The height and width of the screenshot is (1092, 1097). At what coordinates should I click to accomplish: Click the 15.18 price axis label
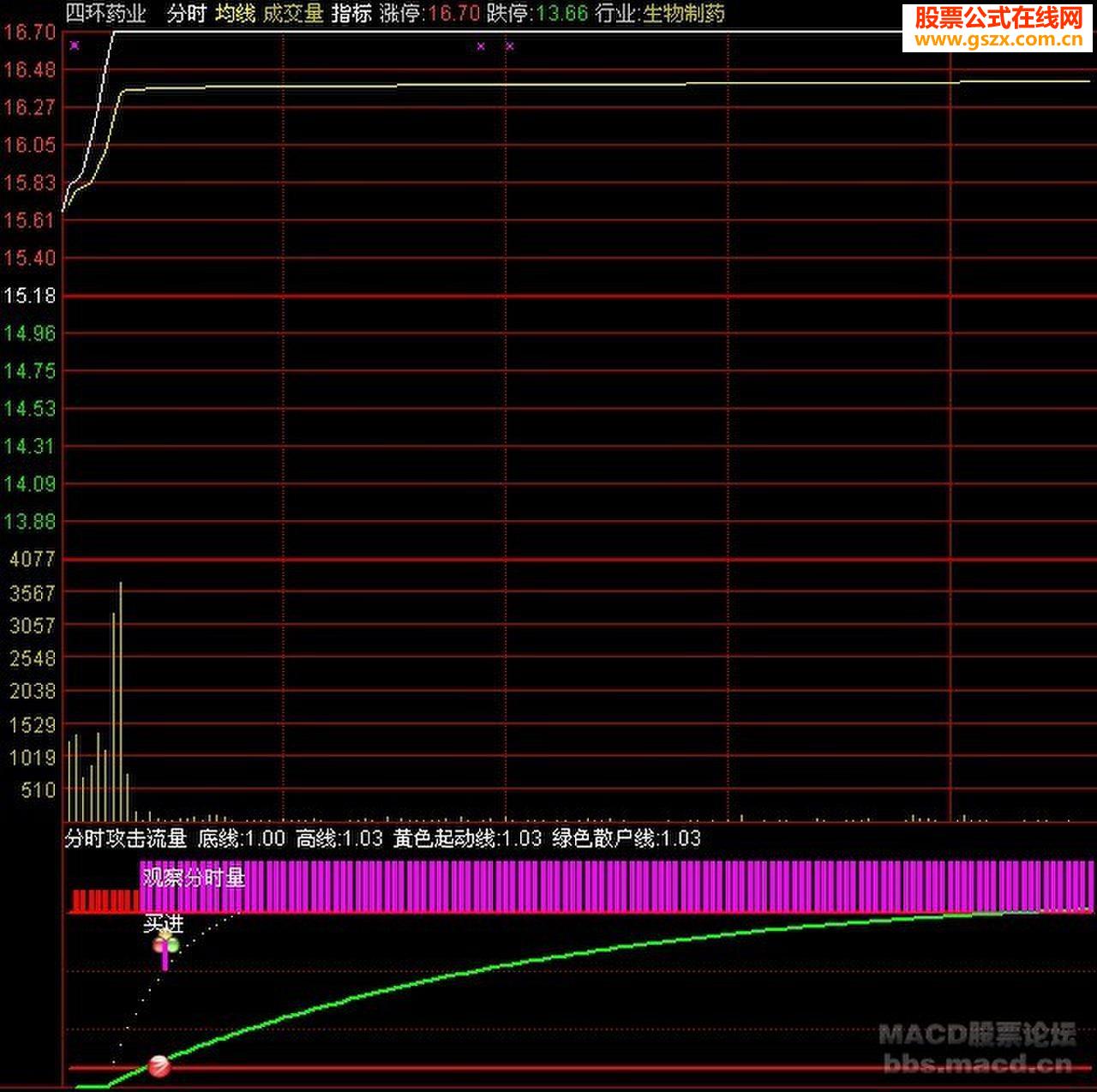29,296
